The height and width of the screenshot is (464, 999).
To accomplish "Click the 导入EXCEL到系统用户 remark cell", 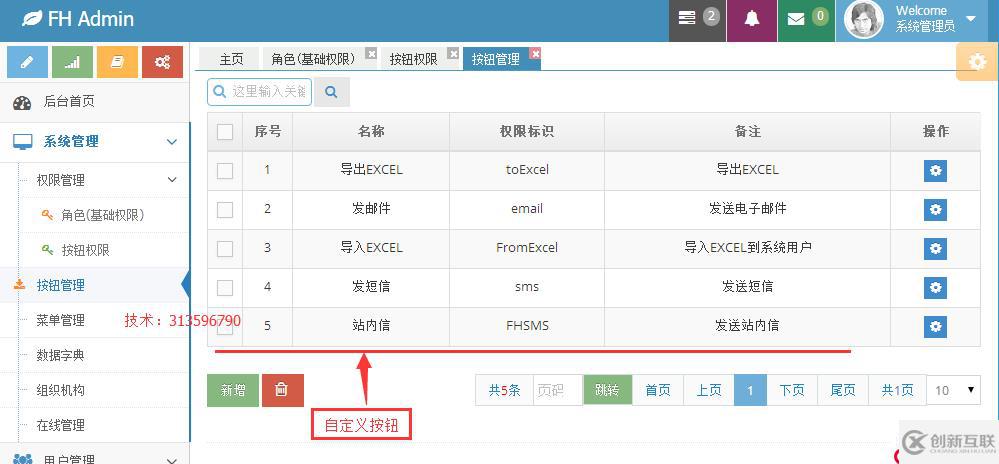I will 747,248.
